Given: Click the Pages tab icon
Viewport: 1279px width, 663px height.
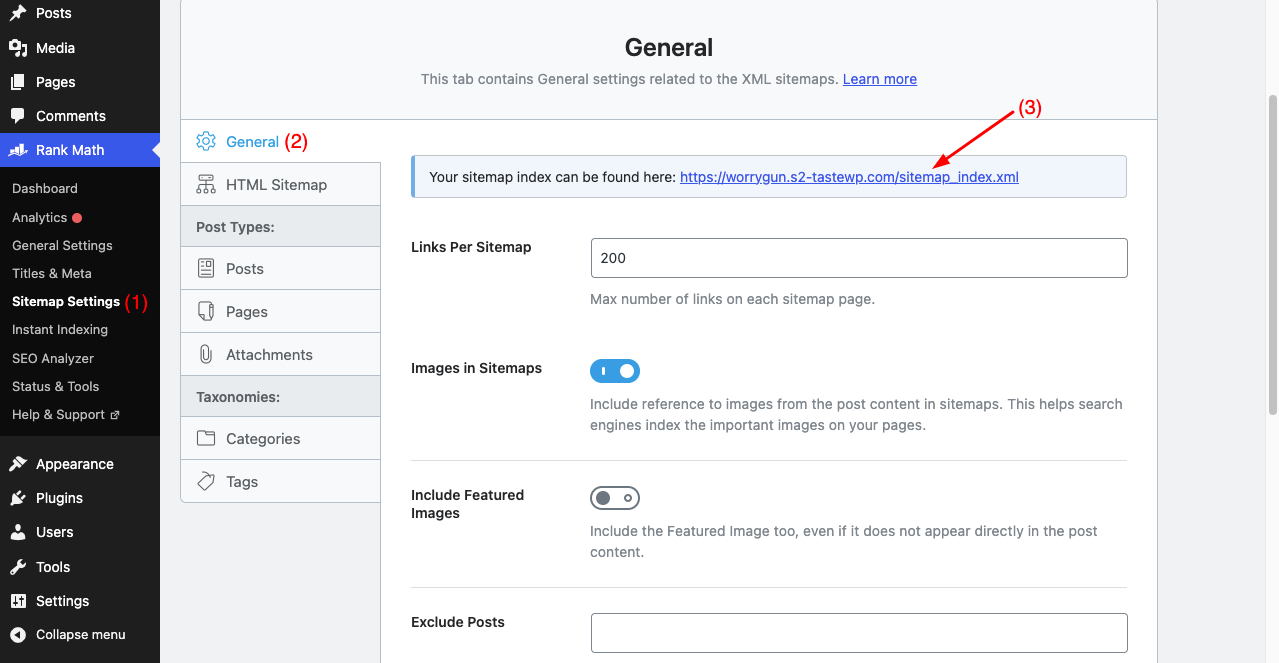Looking at the screenshot, I should pos(206,311).
